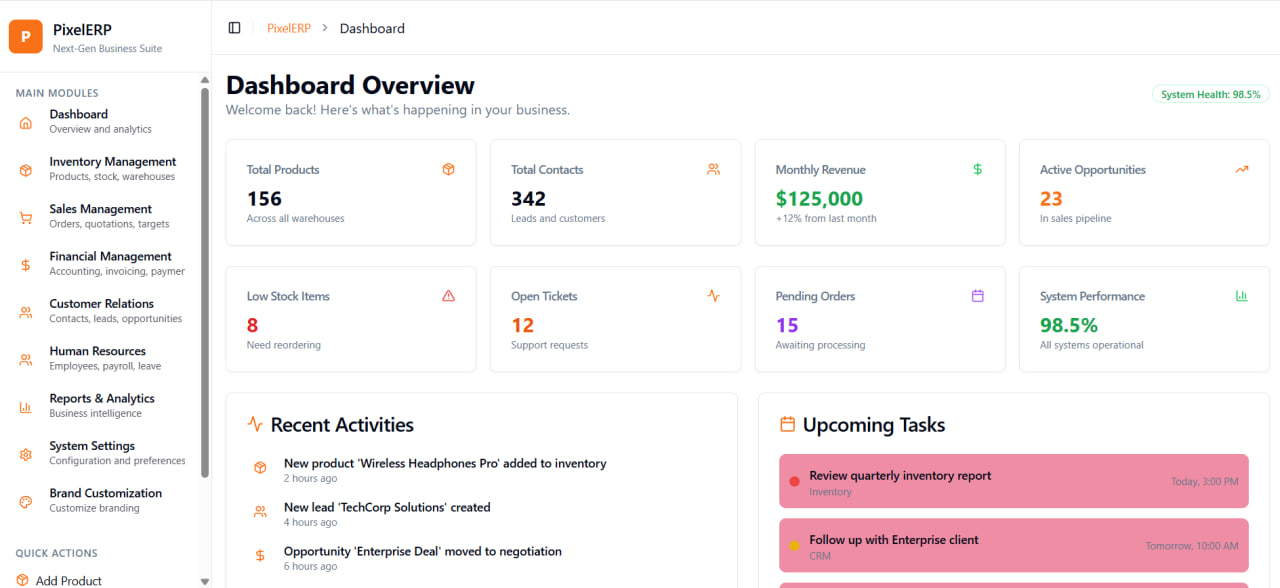Click the Pending Orders 15 value

coord(787,325)
